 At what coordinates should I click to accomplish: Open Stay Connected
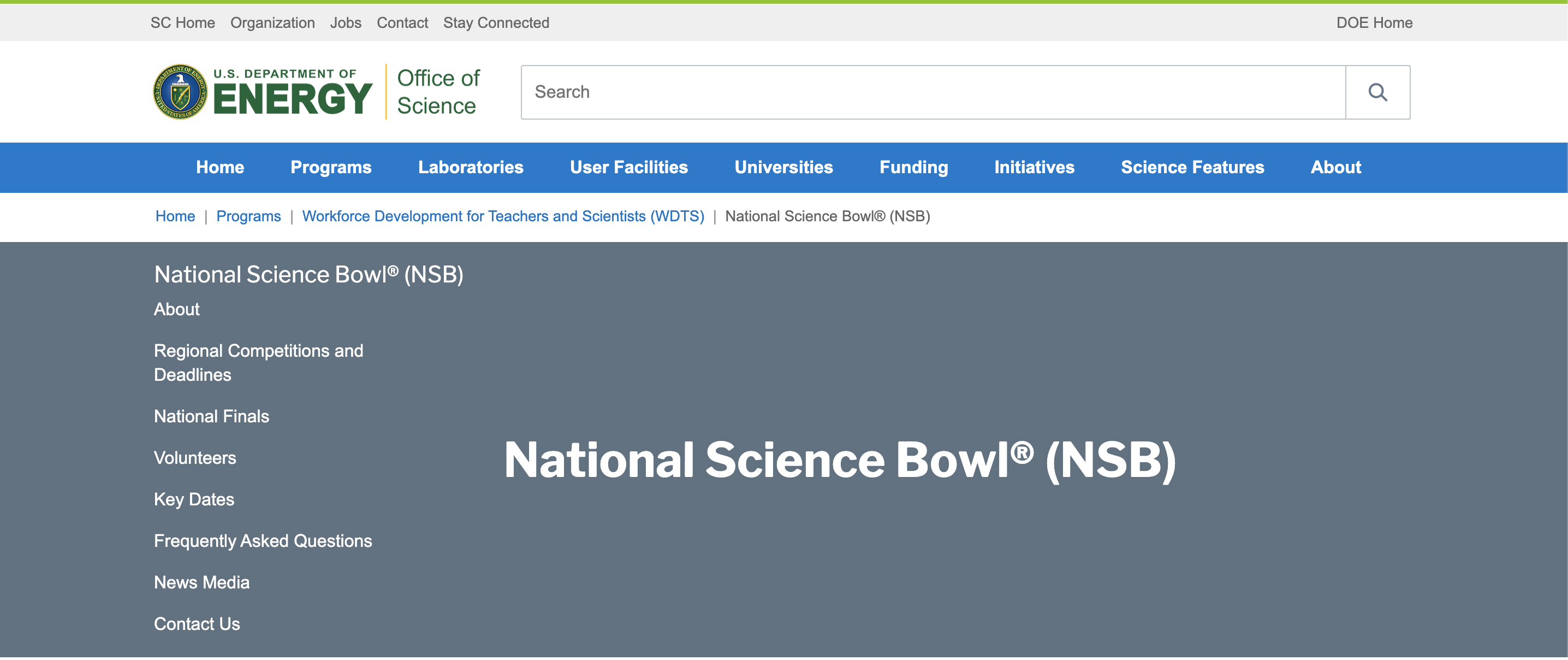pos(496,22)
